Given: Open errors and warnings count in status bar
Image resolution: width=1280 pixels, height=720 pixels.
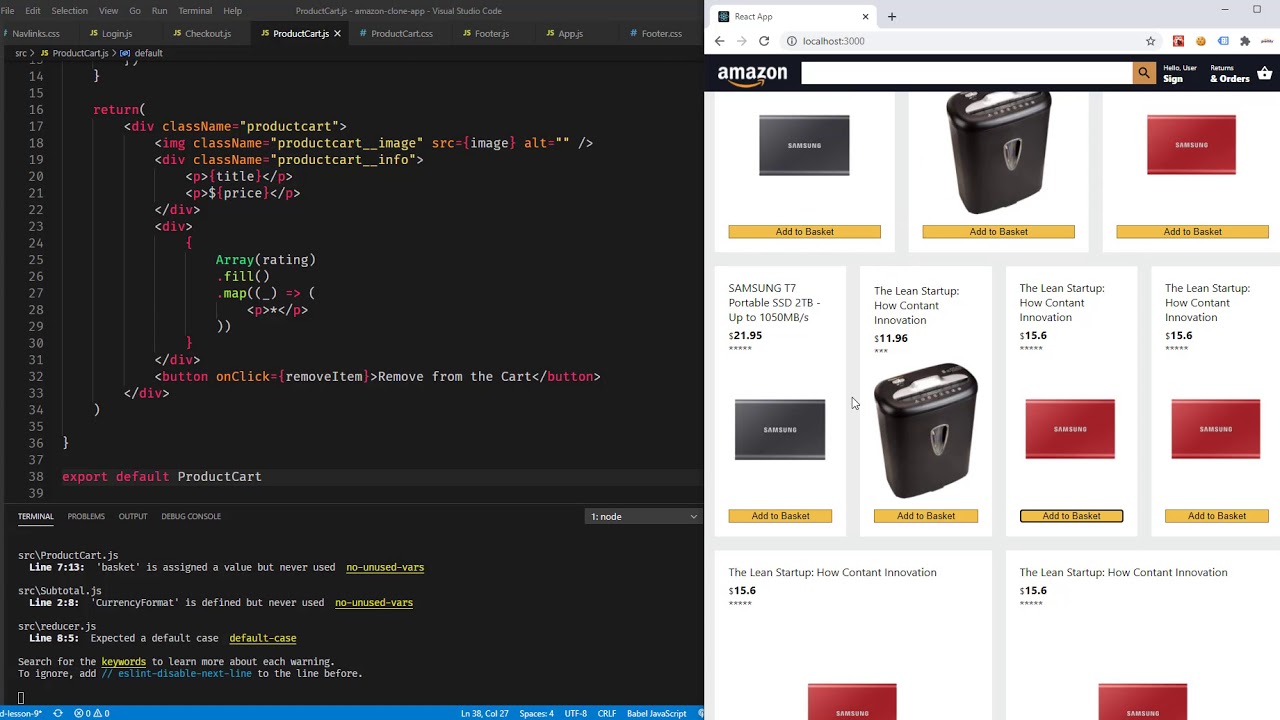Looking at the screenshot, I should coord(92,713).
